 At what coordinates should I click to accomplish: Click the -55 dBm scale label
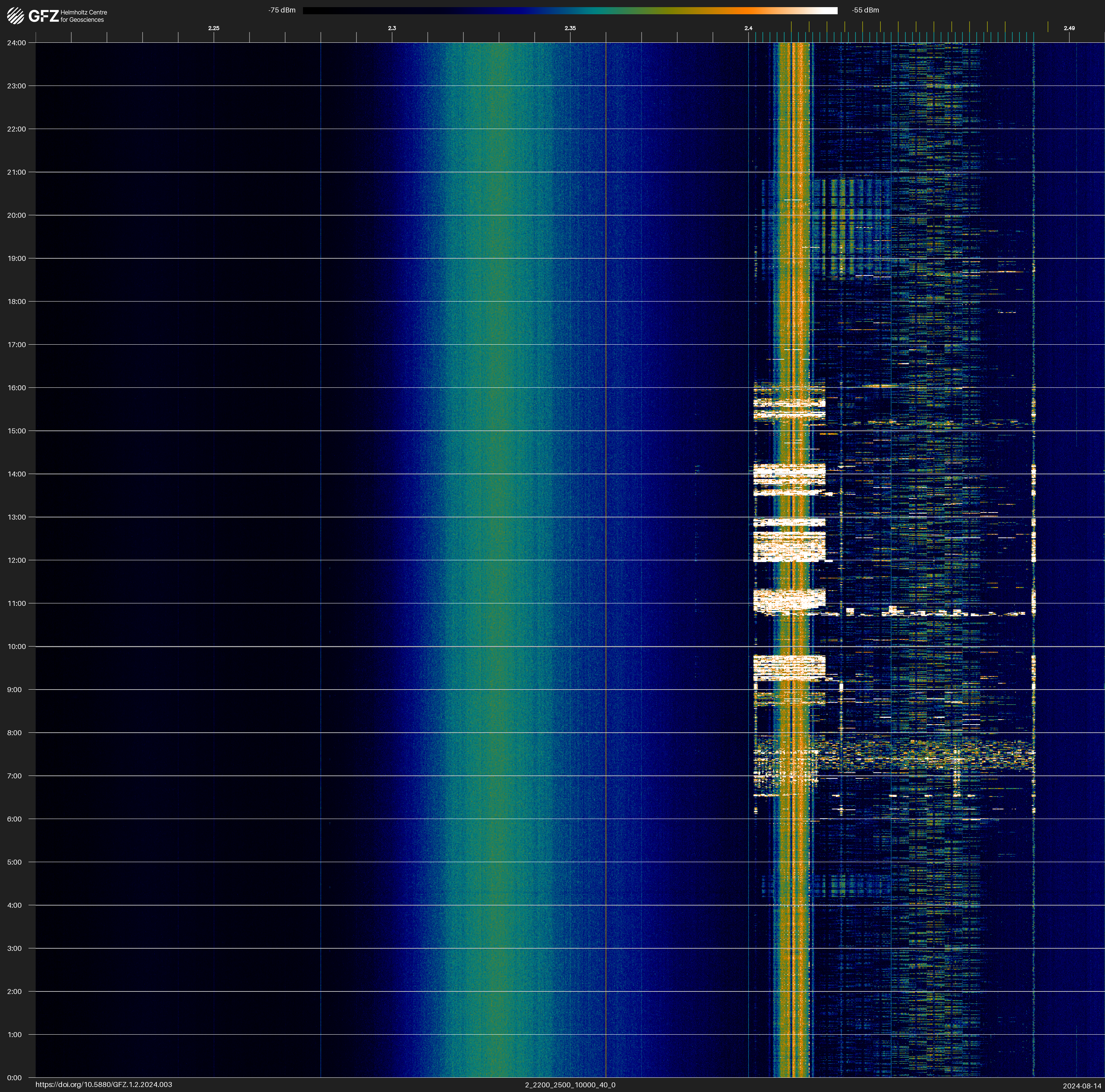point(865,10)
